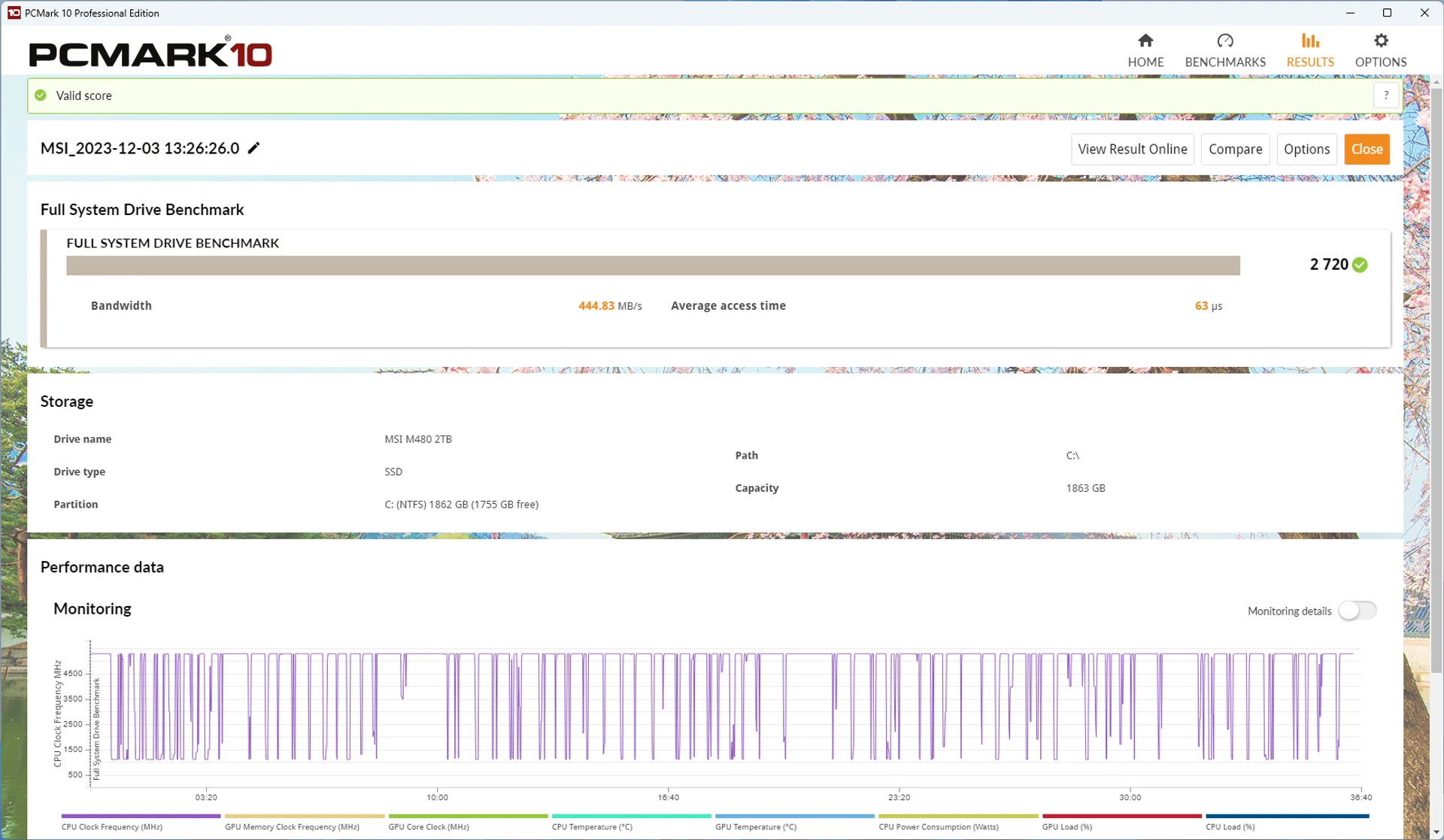The height and width of the screenshot is (840, 1444).
Task: Click View Result Online button
Action: click(x=1133, y=149)
